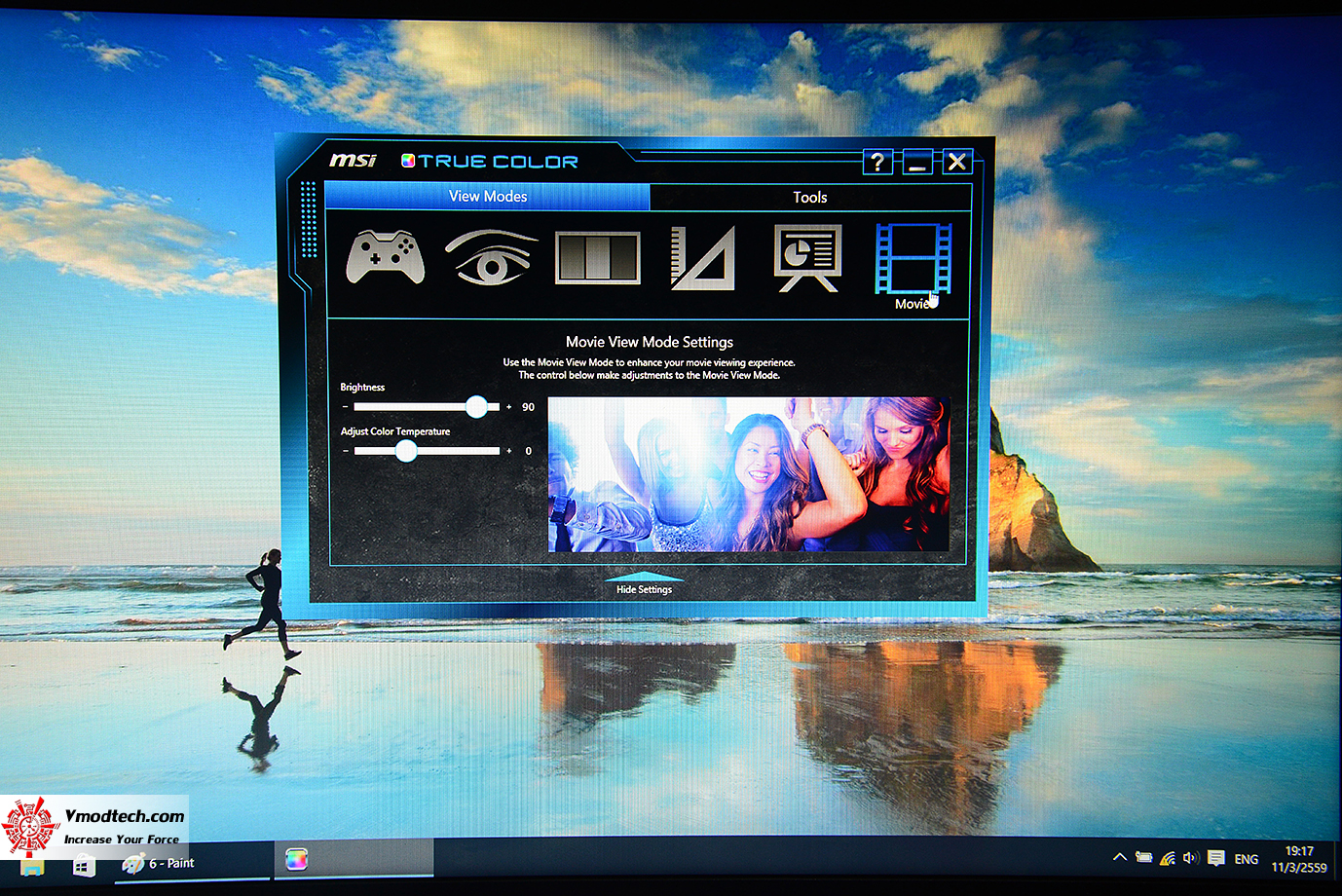Screen dimensions: 1342x896
Task: Open the True Color help button
Action: [x=877, y=163]
